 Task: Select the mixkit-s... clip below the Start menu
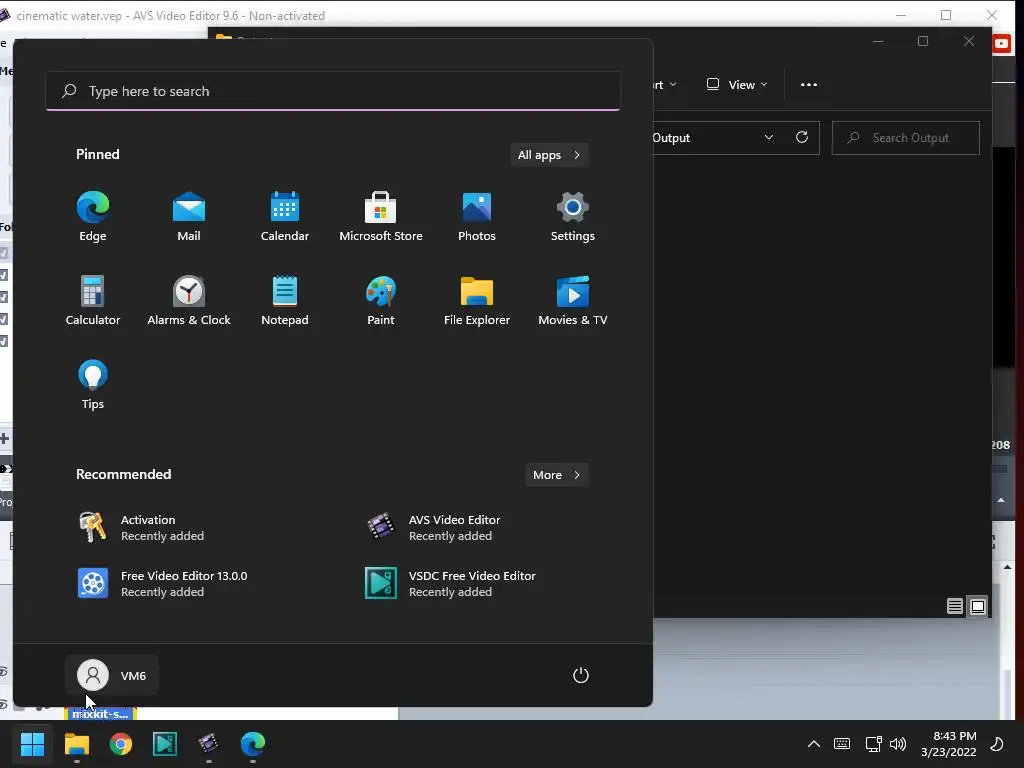point(100,714)
